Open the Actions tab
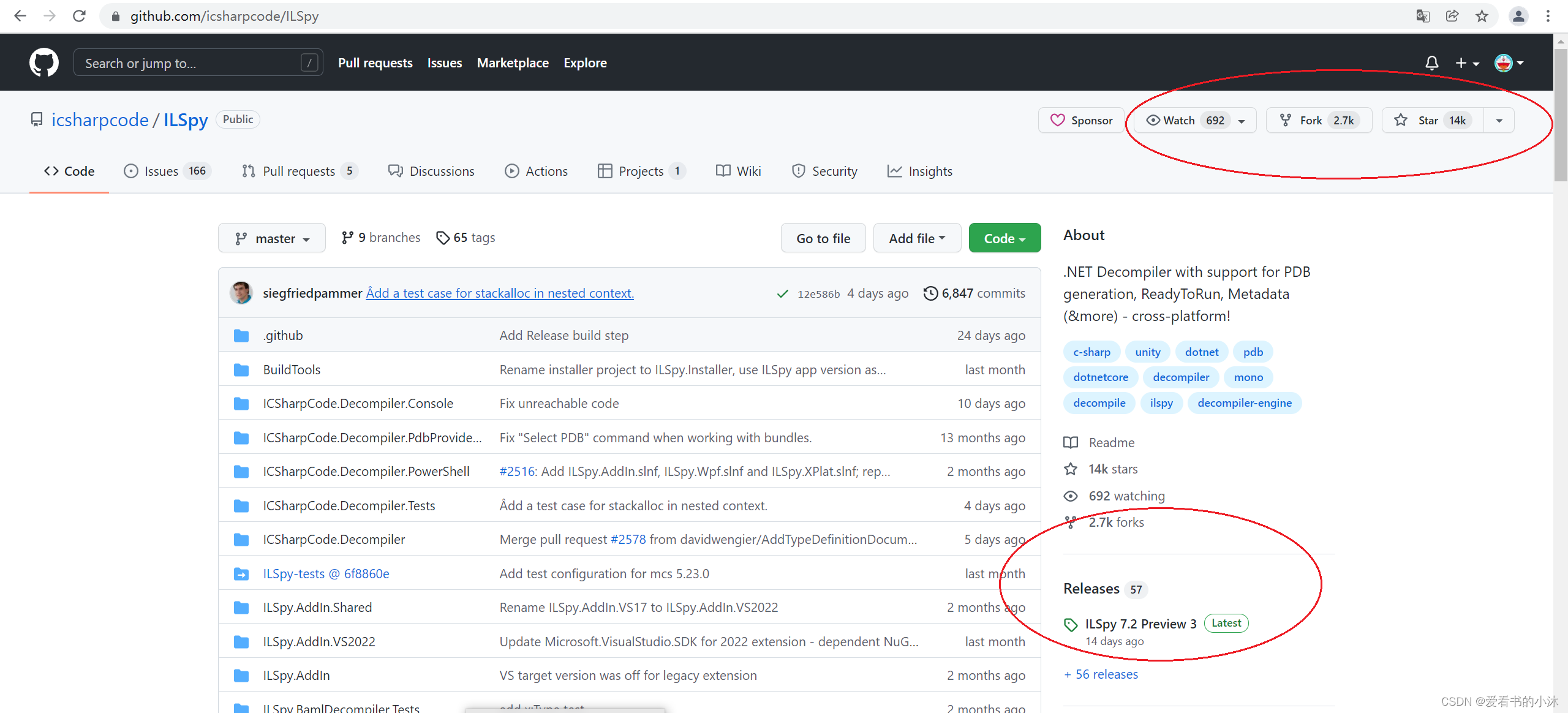The height and width of the screenshot is (713, 1568). (x=536, y=171)
